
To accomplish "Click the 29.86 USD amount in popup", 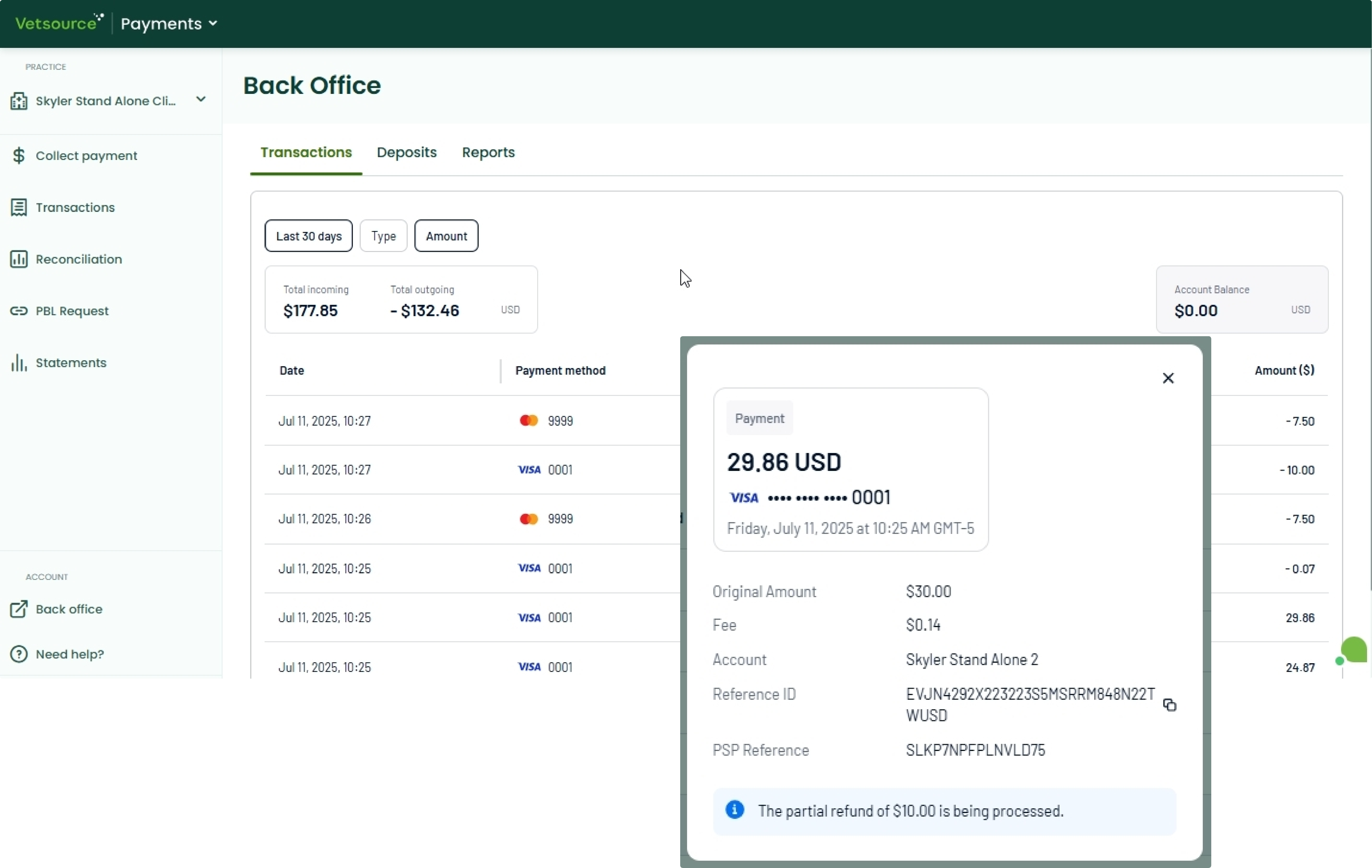I will click(784, 462).
